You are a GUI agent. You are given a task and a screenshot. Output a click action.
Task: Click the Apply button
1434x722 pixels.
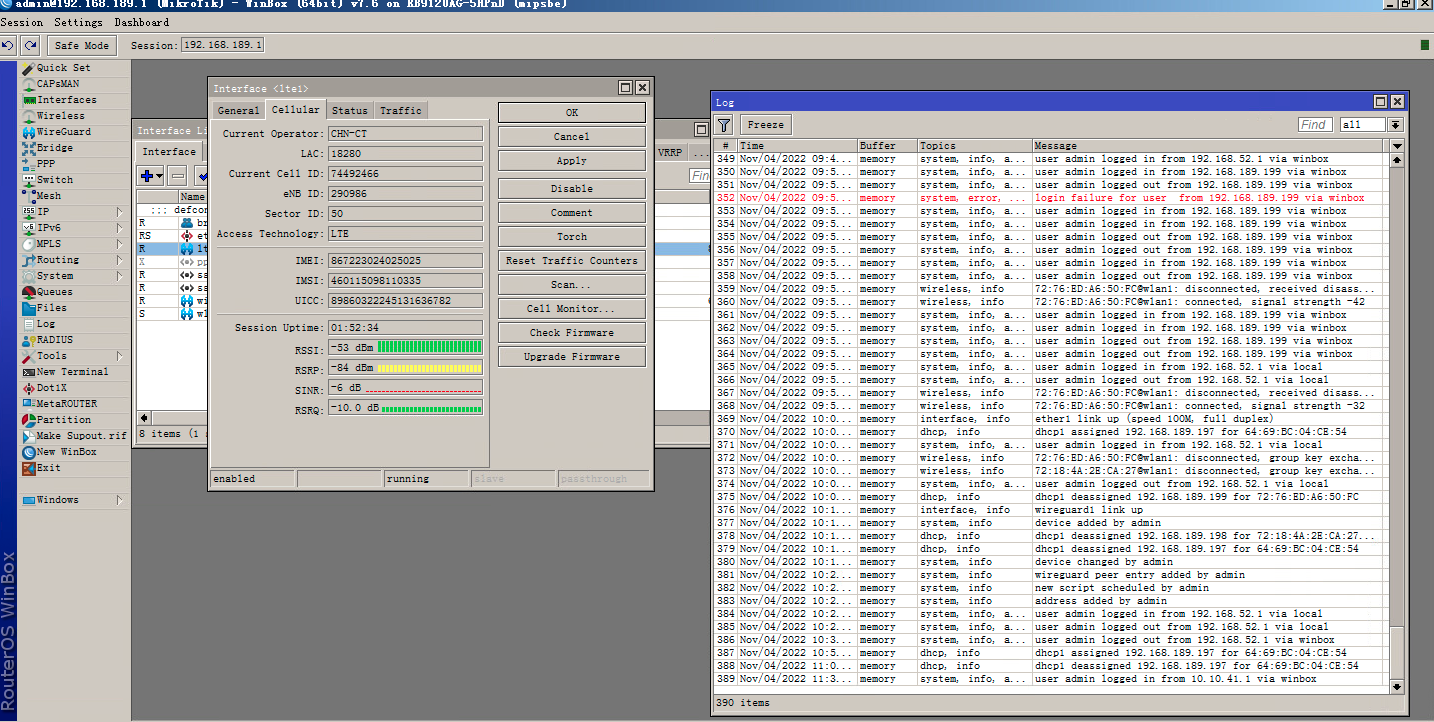(572, 160)
